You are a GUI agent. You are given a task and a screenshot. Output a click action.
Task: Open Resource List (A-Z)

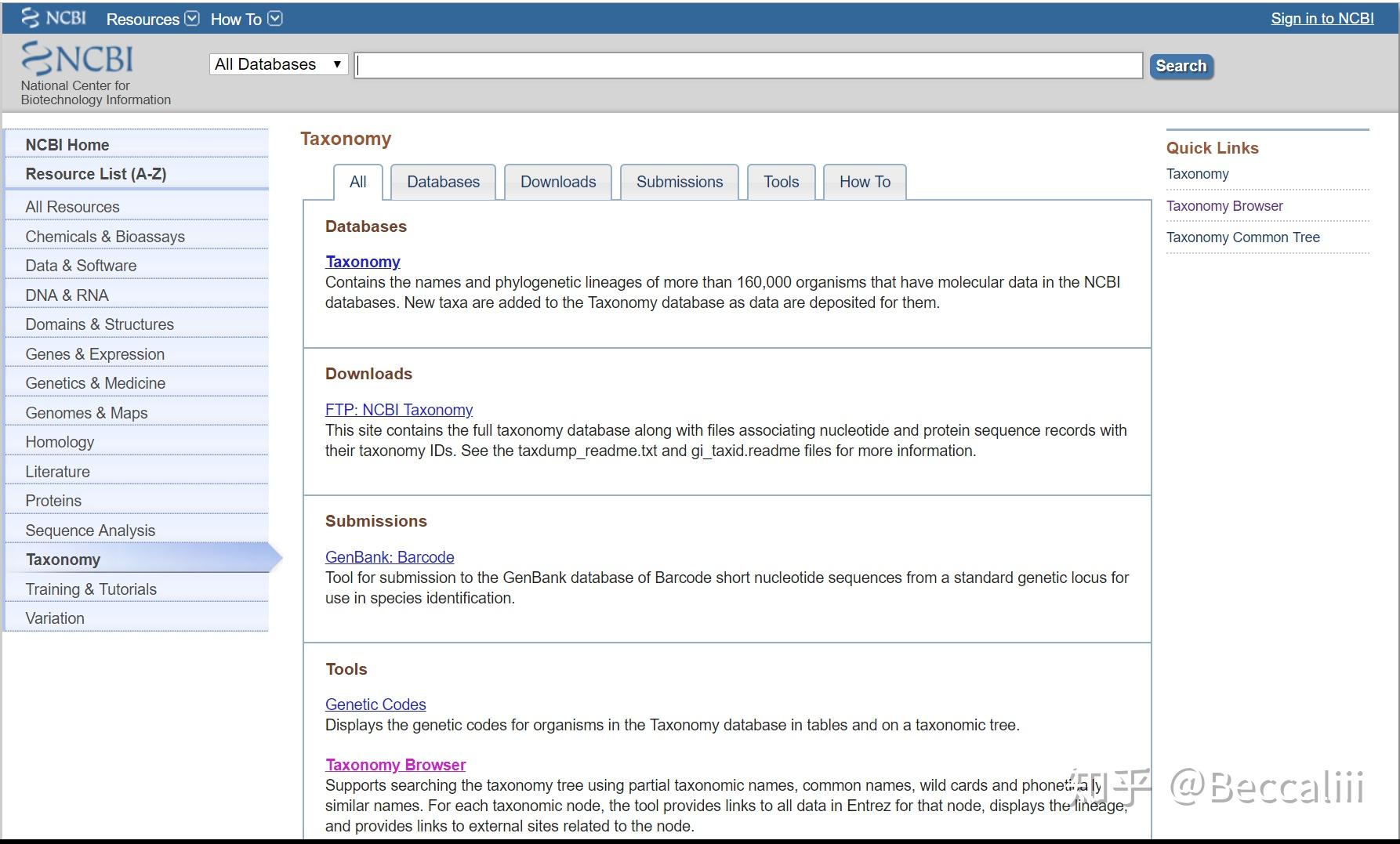tap(96, 173)
